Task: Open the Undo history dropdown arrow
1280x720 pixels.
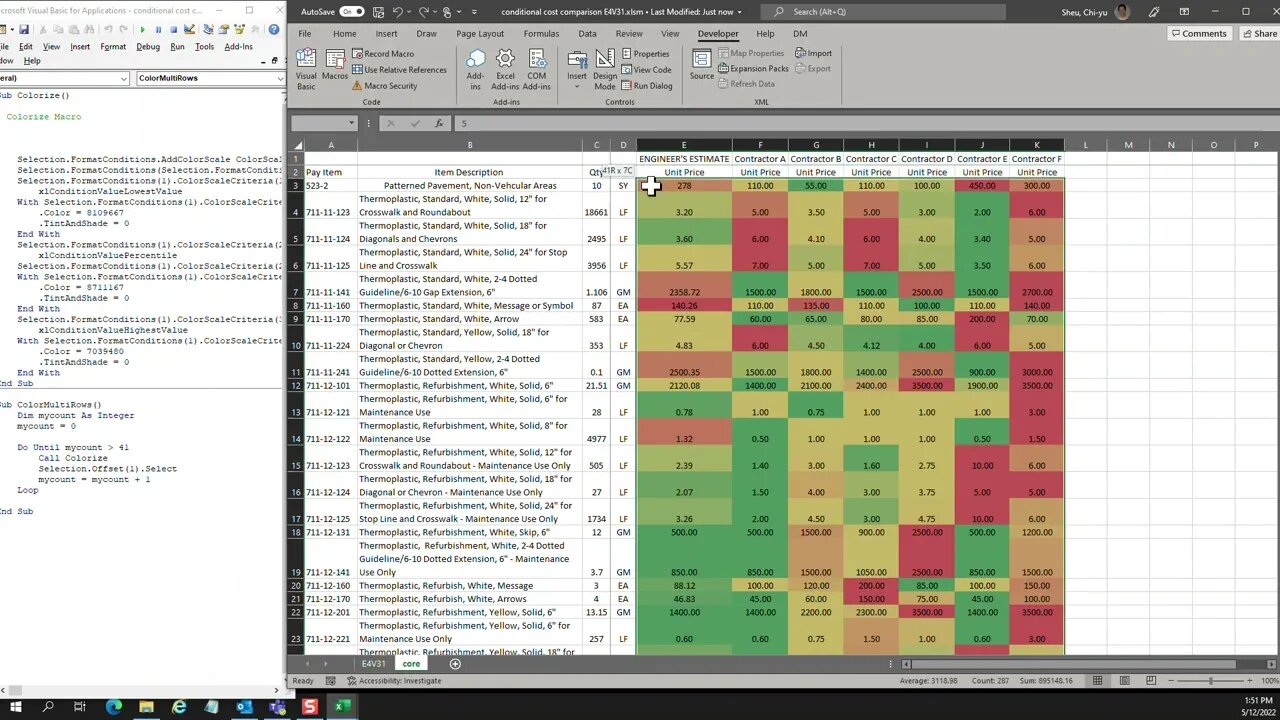Action: pyautogui.click(x=410, y=12)
